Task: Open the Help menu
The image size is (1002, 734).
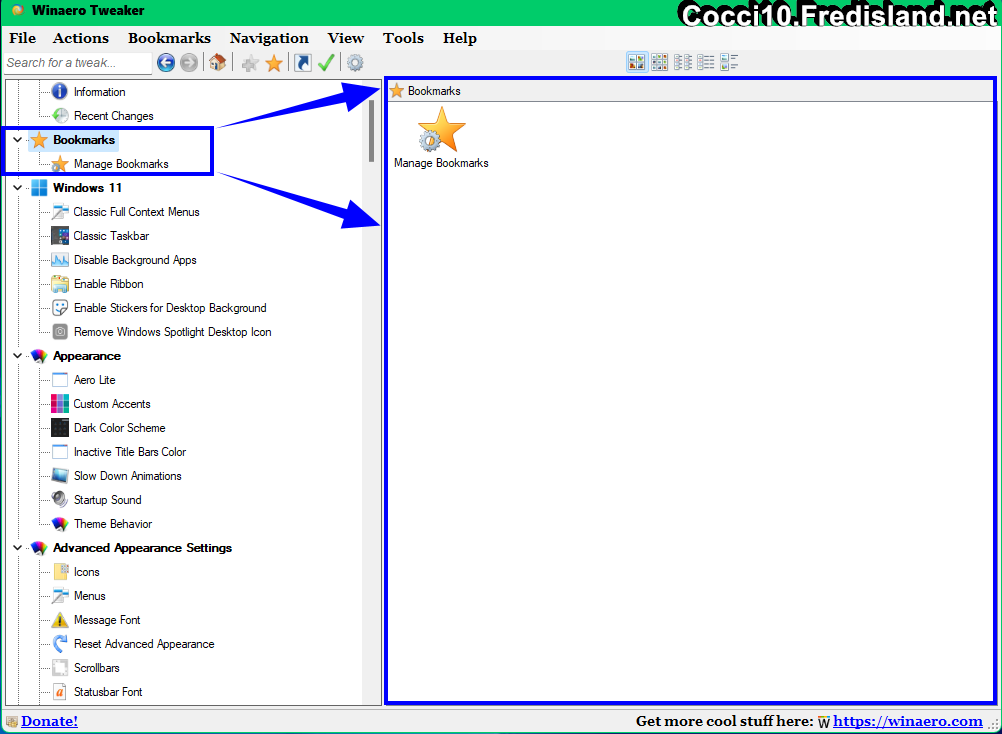Action: coord(459,38)
